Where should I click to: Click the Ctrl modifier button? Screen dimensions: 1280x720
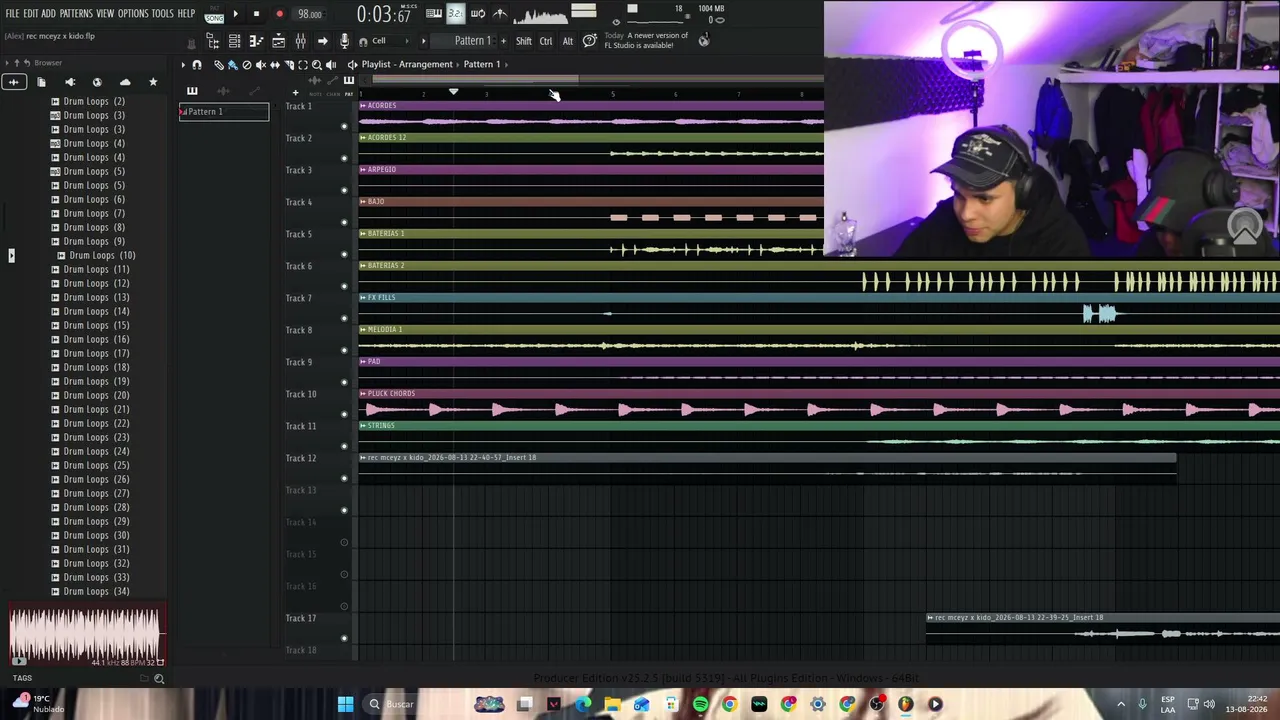pyautogui.click(x=546, y=41)
